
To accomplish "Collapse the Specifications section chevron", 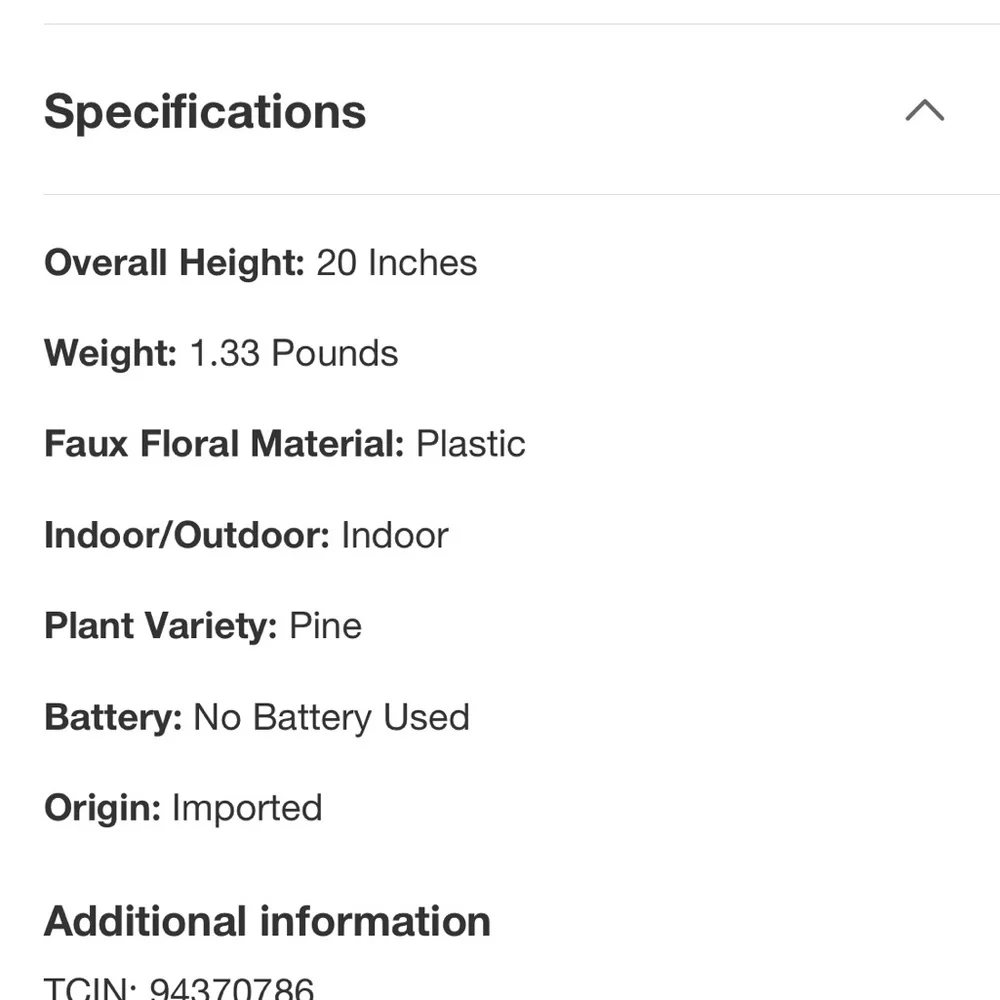I will click(x=924, y=110).
